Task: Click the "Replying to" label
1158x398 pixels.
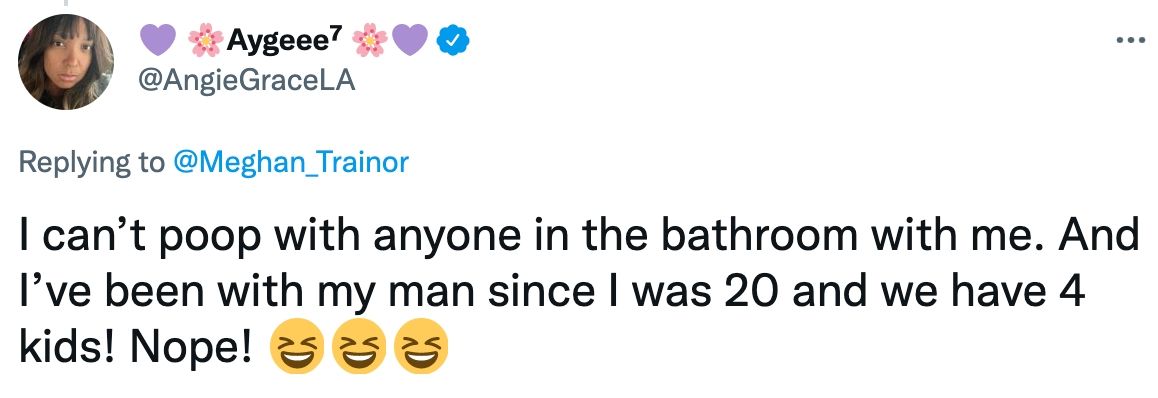Action: [92, 163]
